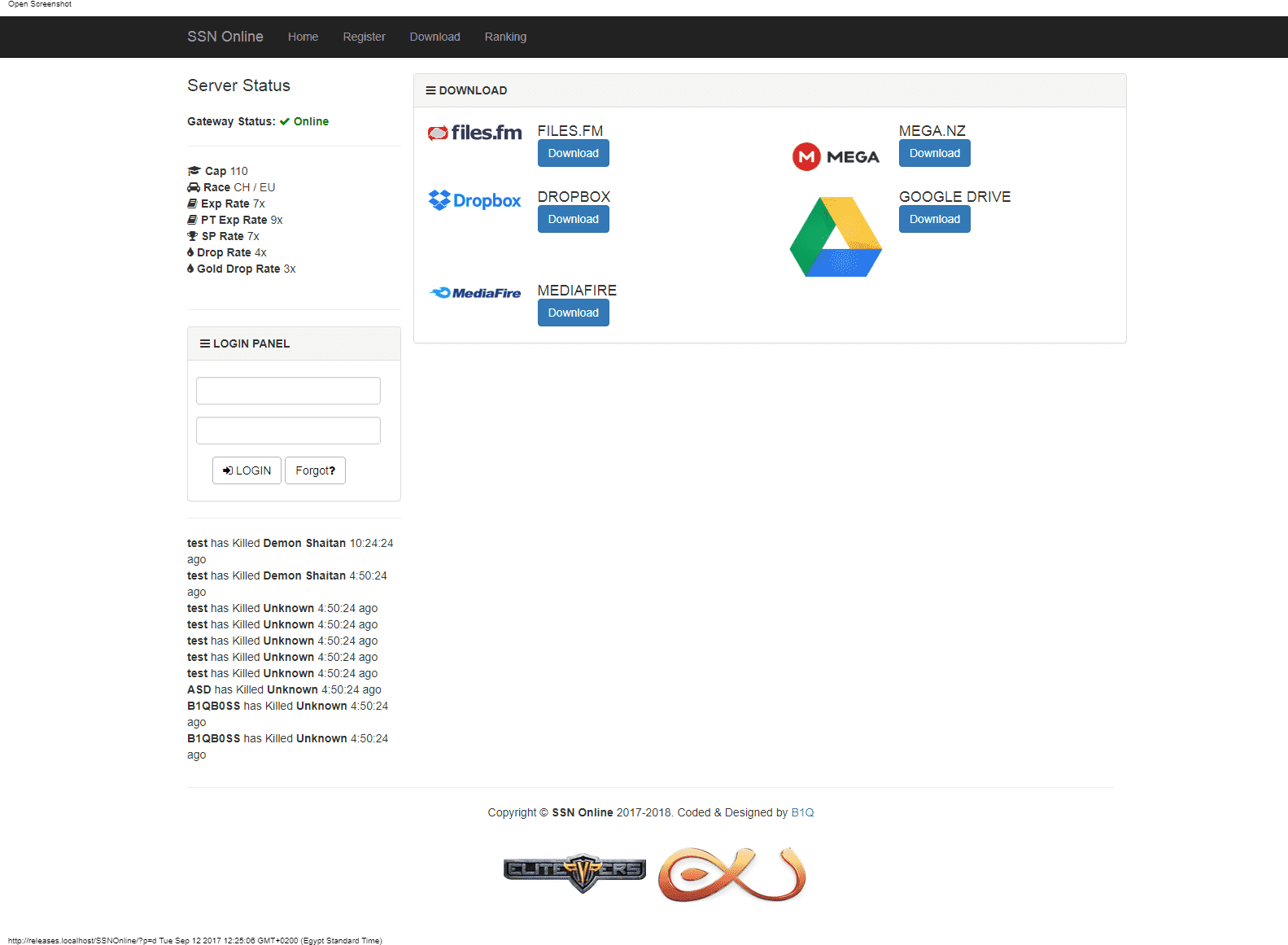Click the graduation cap icon beside Cap

coord(194,171)
